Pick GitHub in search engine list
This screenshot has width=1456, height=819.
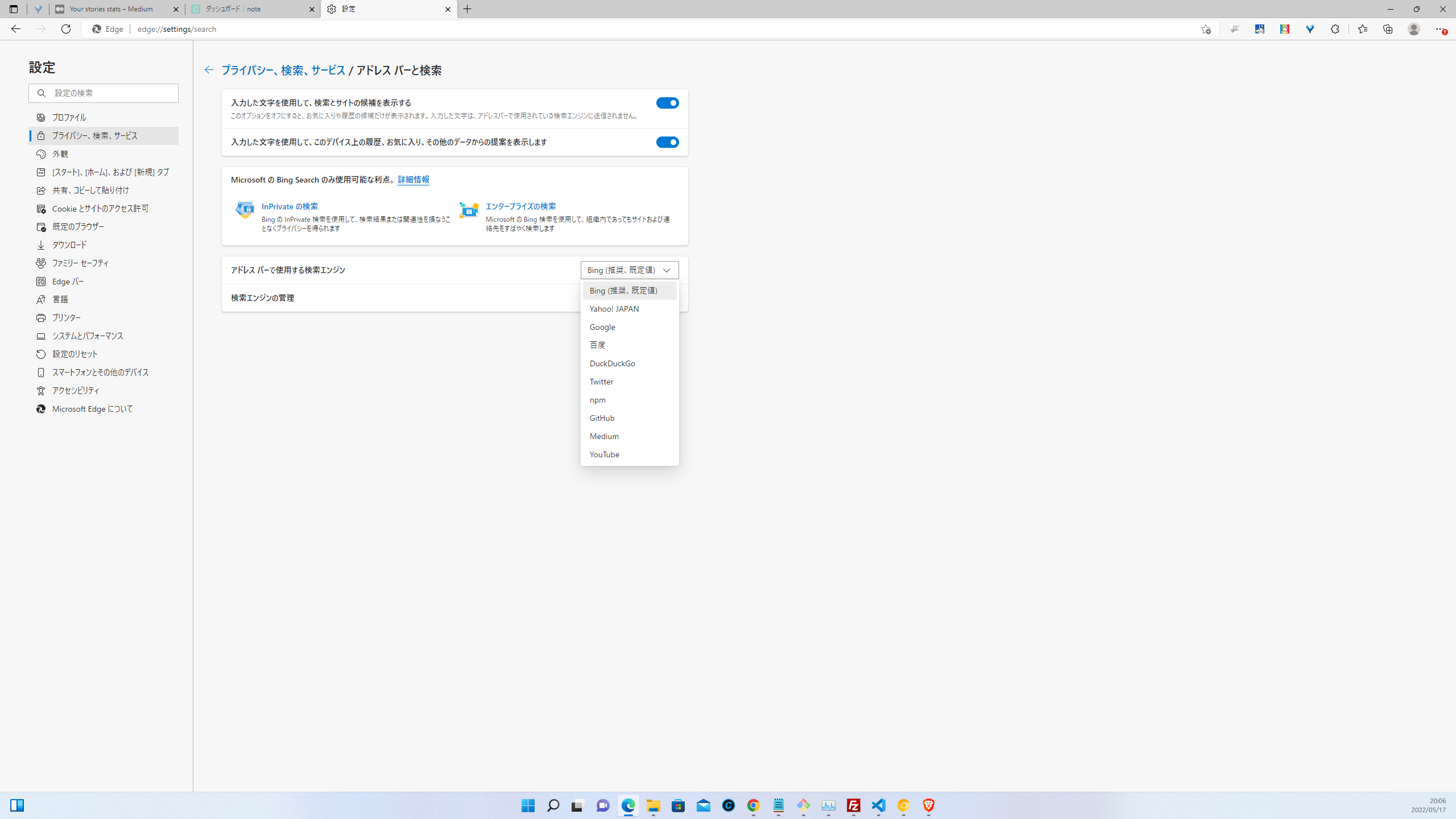coord(630,418)
